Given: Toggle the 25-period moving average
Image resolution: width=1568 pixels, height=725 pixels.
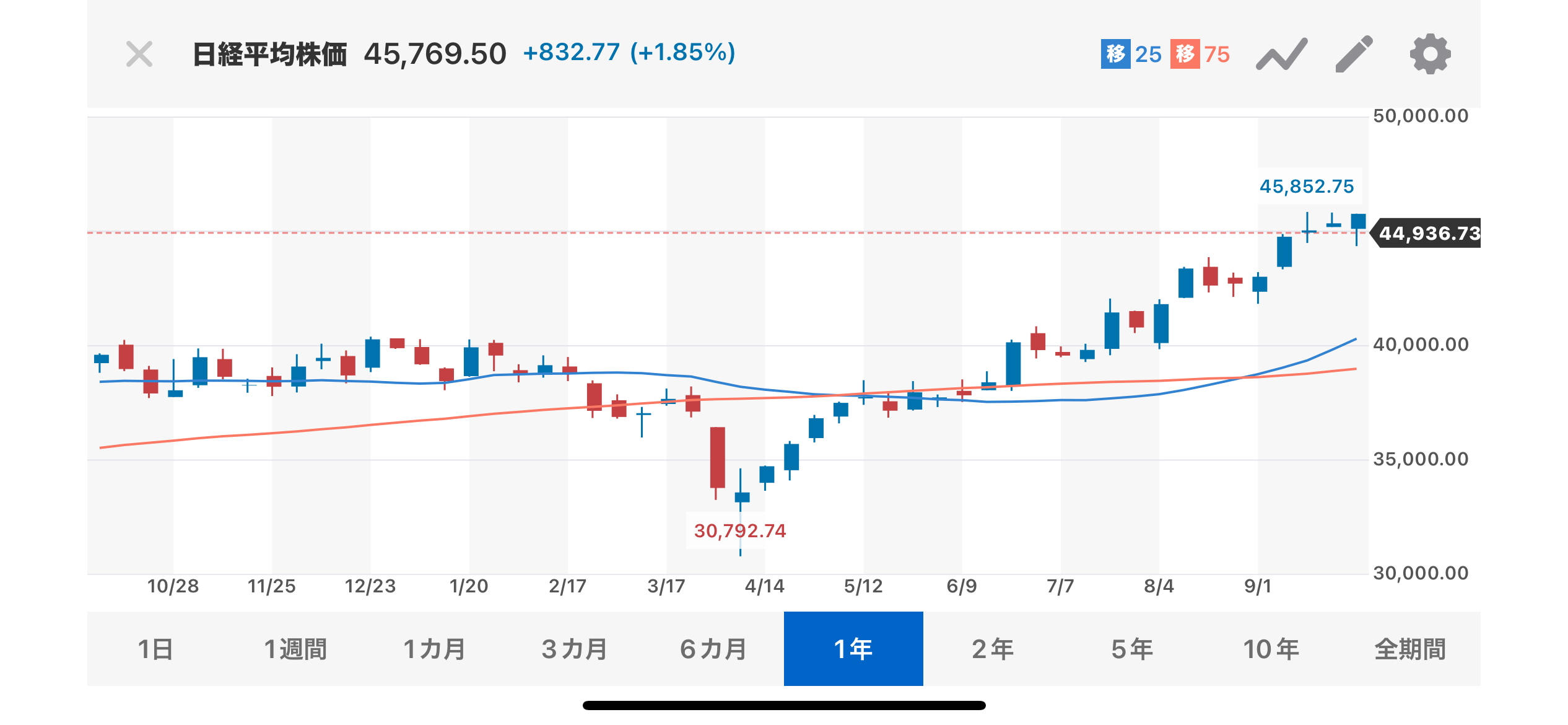Looking at the screenshot, I should (x=1131, y=55).
